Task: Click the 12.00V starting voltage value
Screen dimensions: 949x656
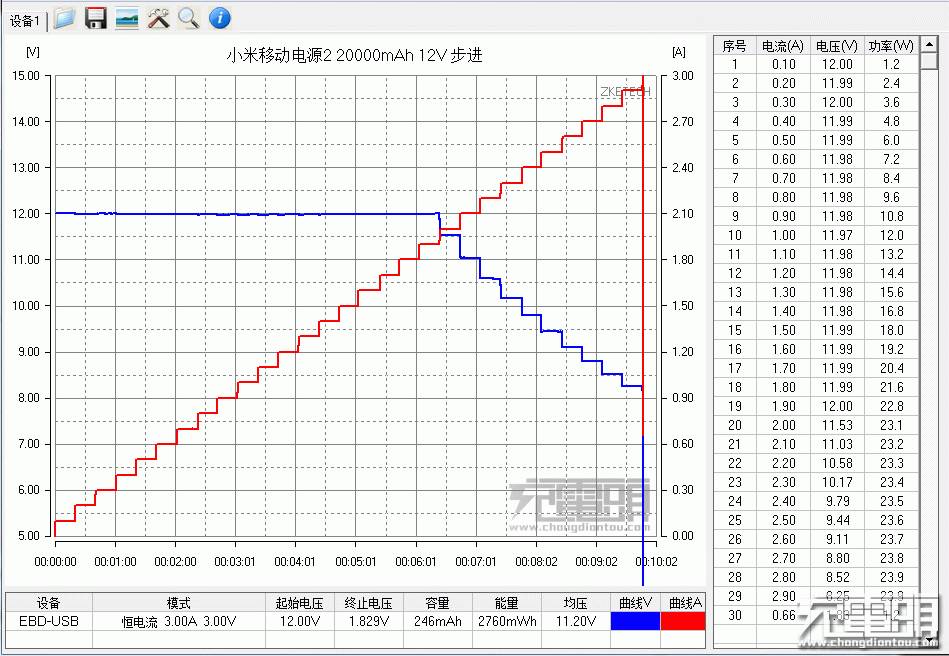Action: tap(300, 622)
